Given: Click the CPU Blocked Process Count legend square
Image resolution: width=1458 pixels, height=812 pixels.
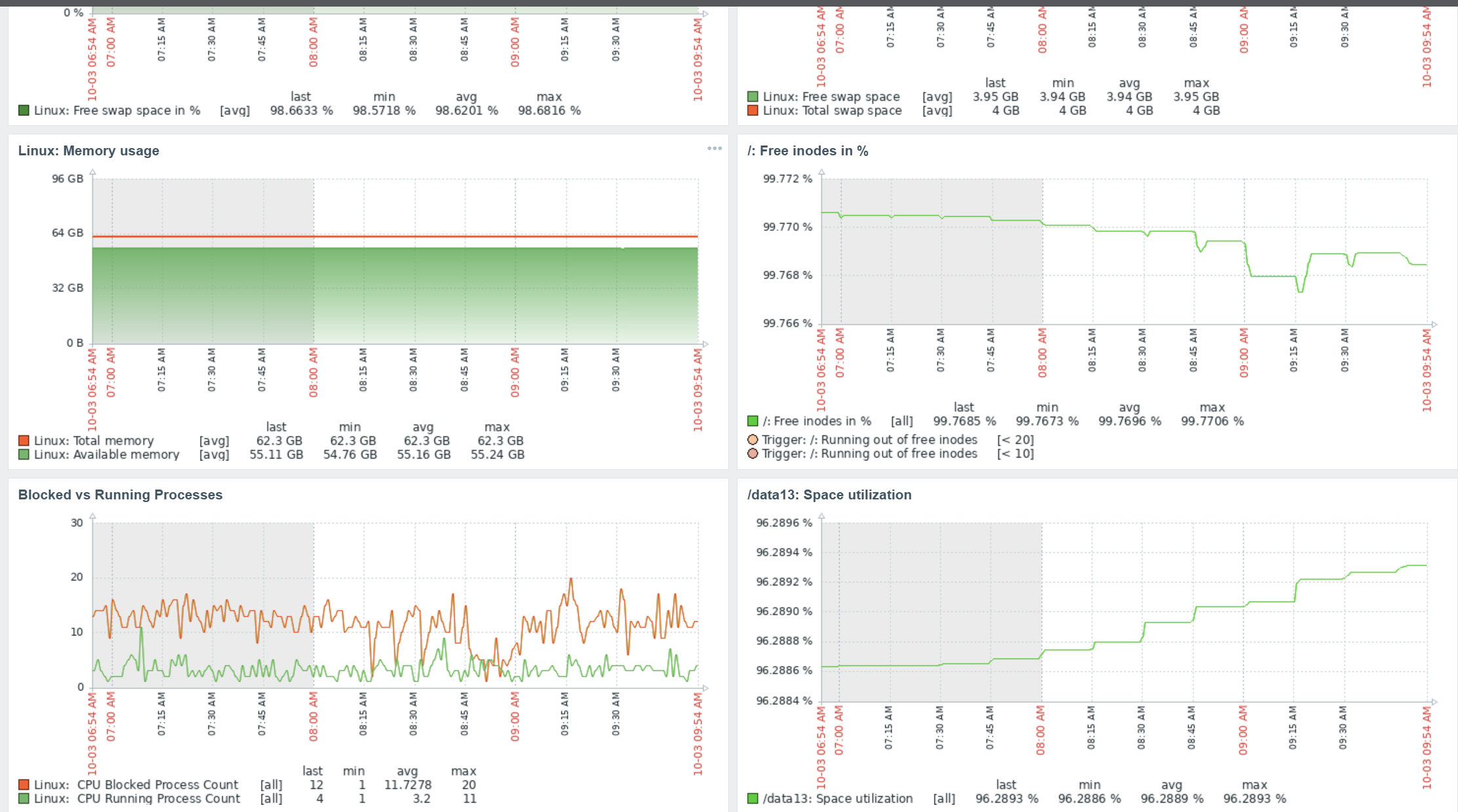Looking at the screenshot, I should (24, 784).
